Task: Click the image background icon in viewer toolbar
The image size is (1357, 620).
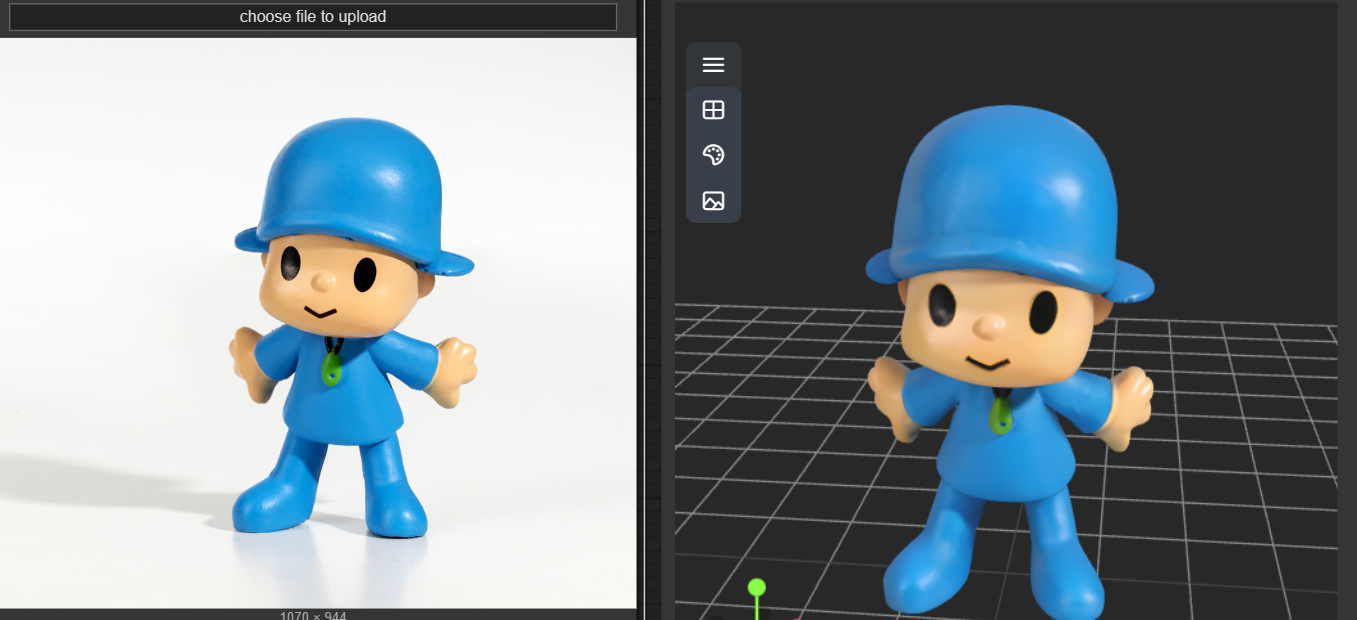Action: (713, 201)
